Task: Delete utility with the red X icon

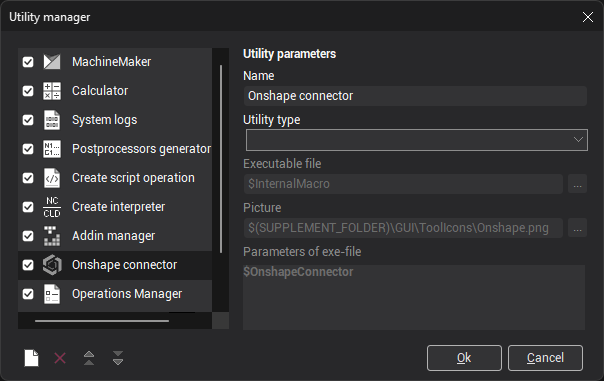Action: point(60,358)
